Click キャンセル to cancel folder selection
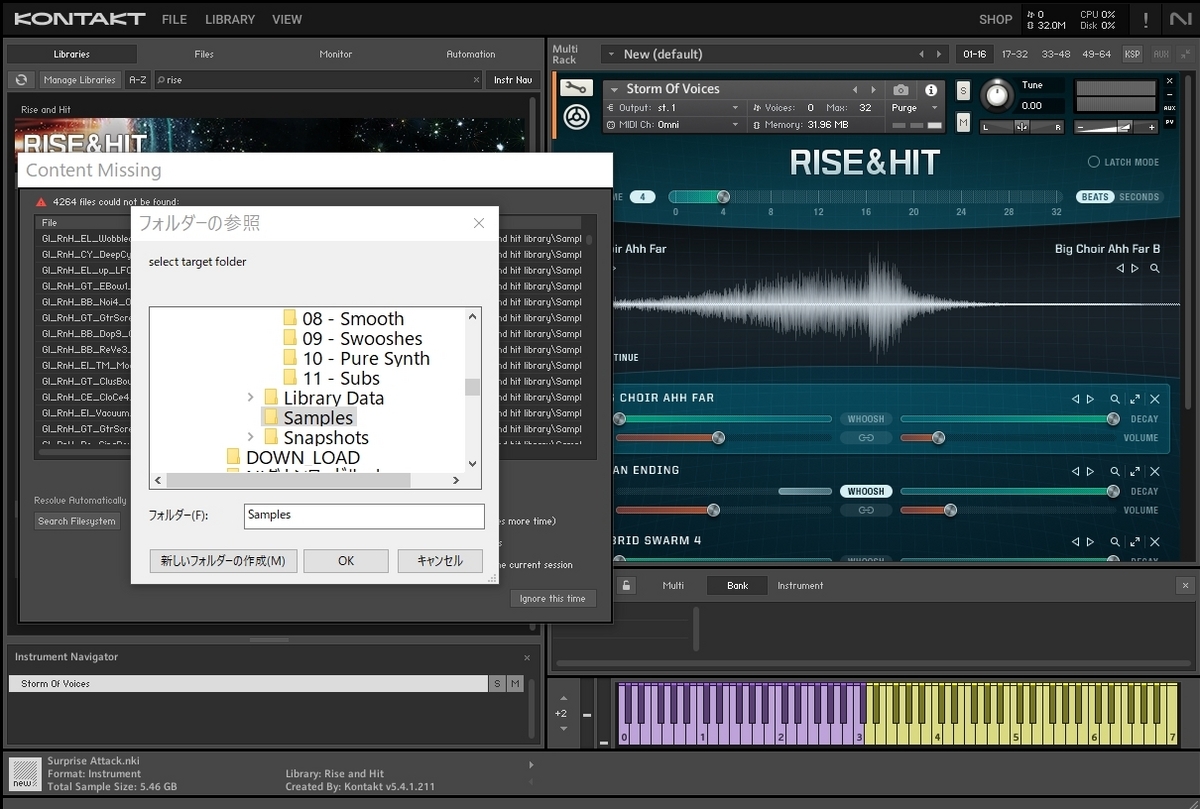Screen dimensions: 1200x809 (x=440, y=561)
